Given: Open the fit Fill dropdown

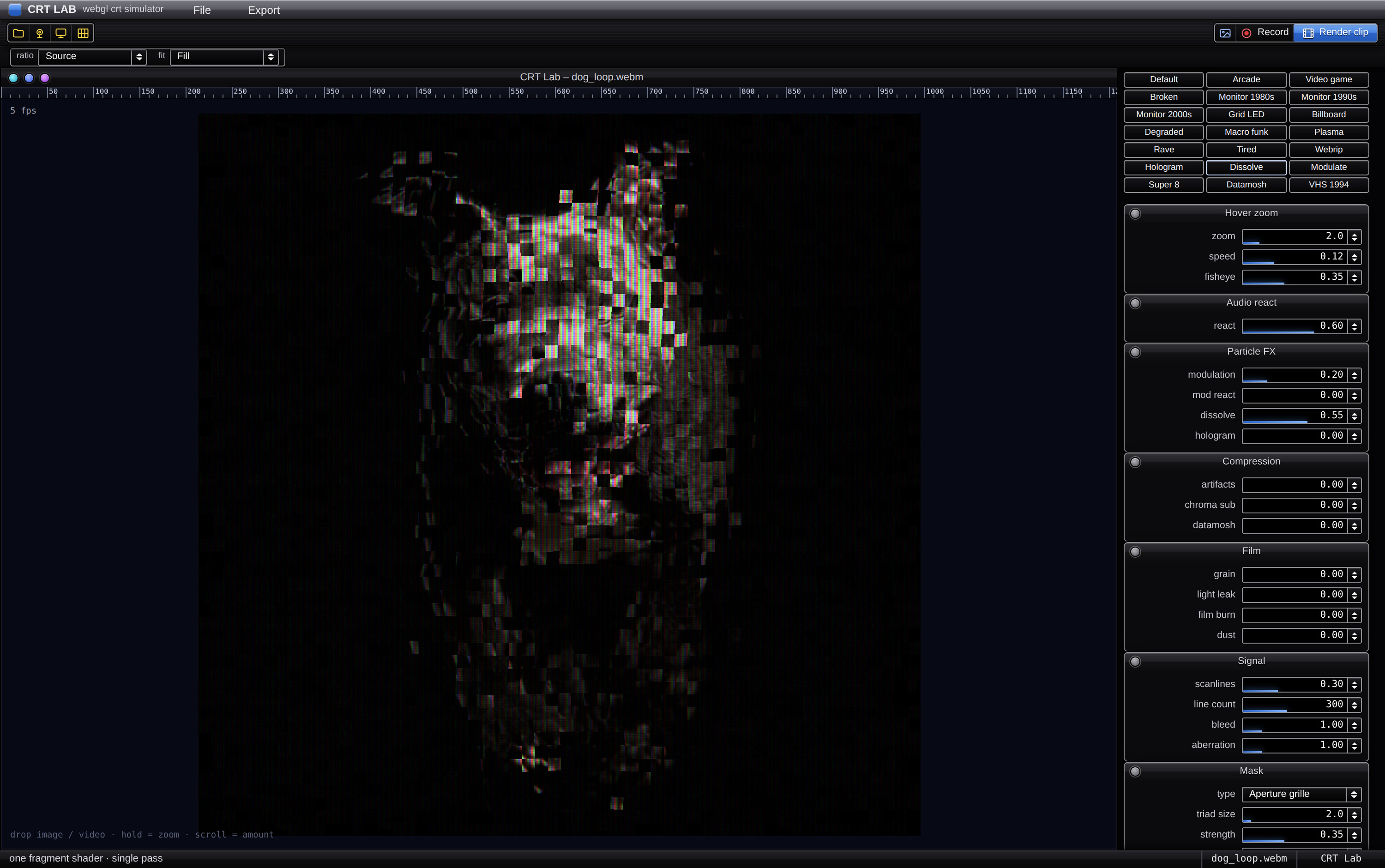Looking at the screenshot, I should (x=224, y=56).
